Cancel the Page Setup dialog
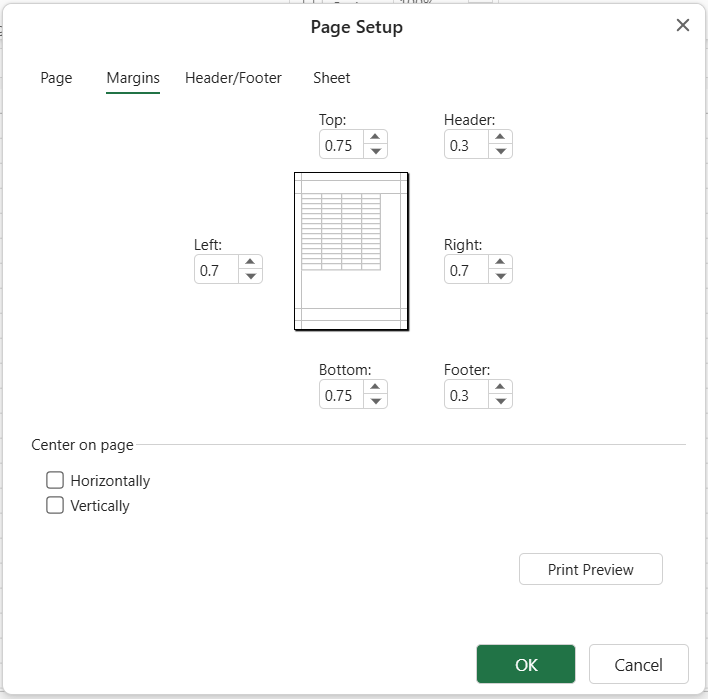 pyautogui.click(x=638, y=664)
